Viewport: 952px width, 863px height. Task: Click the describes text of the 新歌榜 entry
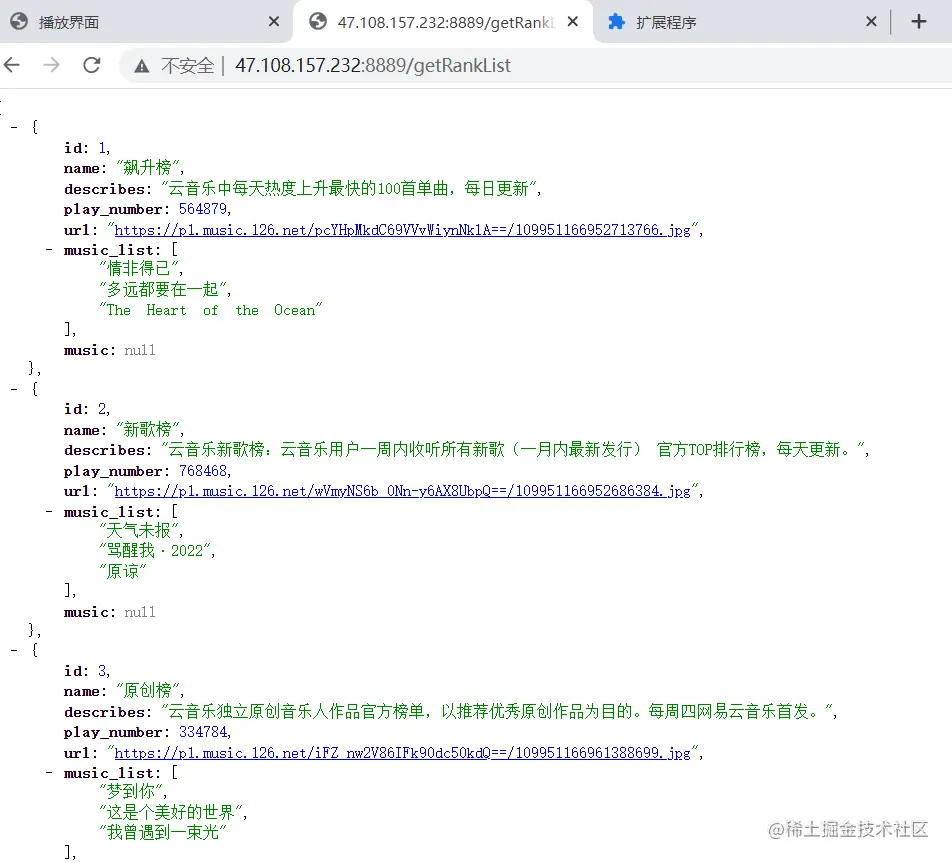click(513, 450)
